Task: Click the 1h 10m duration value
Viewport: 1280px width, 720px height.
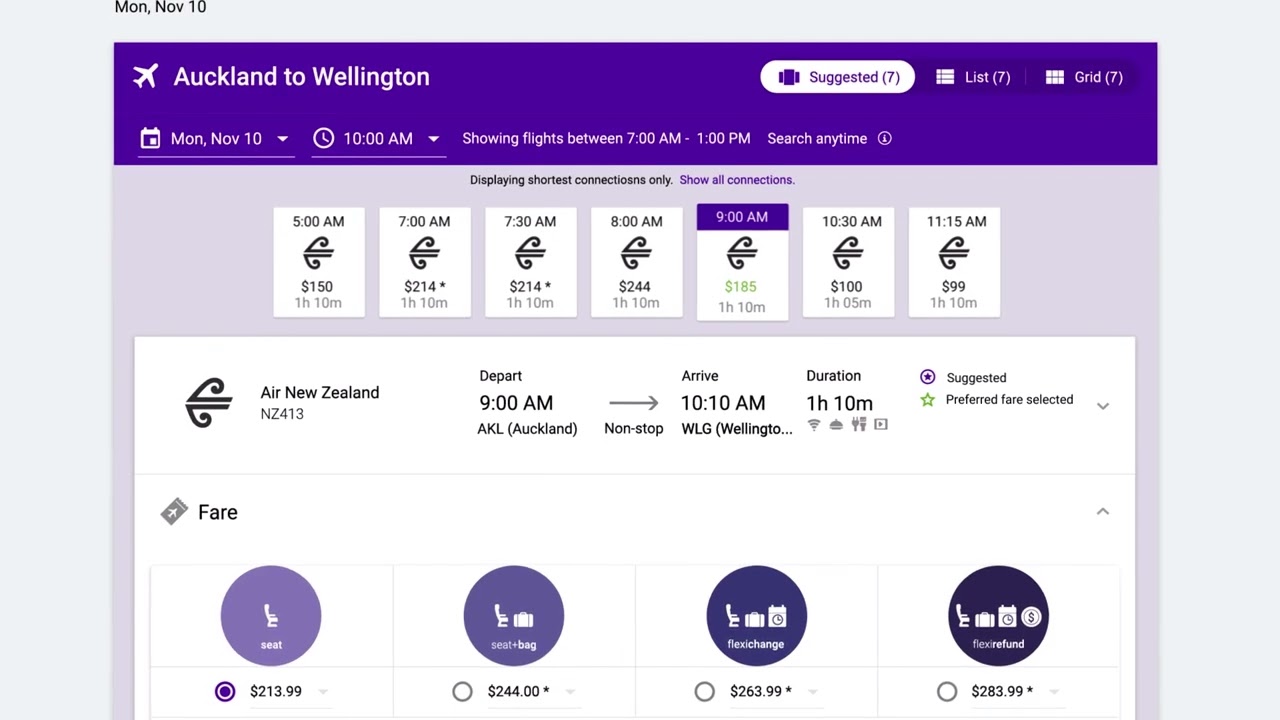Action: click(839, 403)
